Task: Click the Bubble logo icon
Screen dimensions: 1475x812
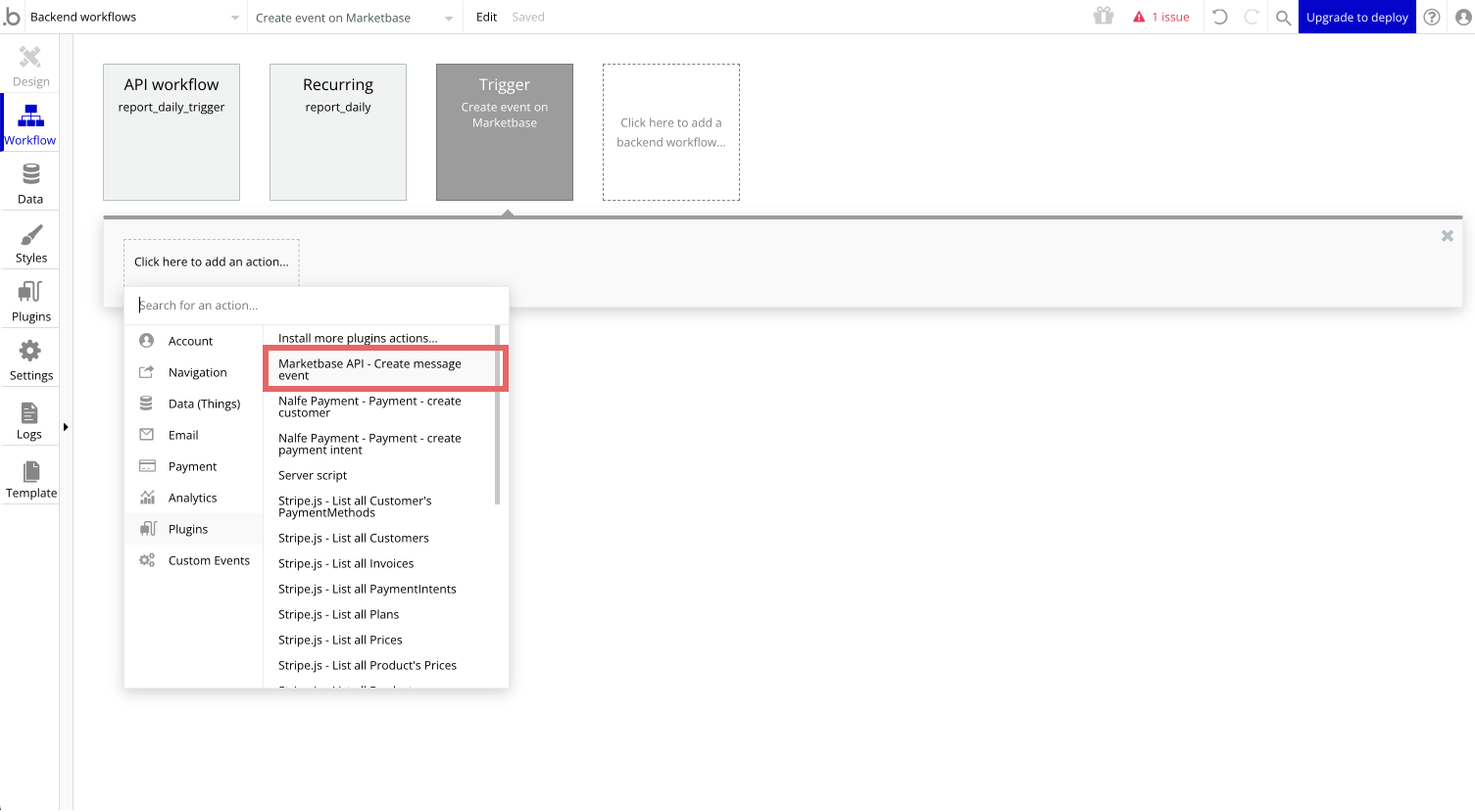Action: point(12,17)
